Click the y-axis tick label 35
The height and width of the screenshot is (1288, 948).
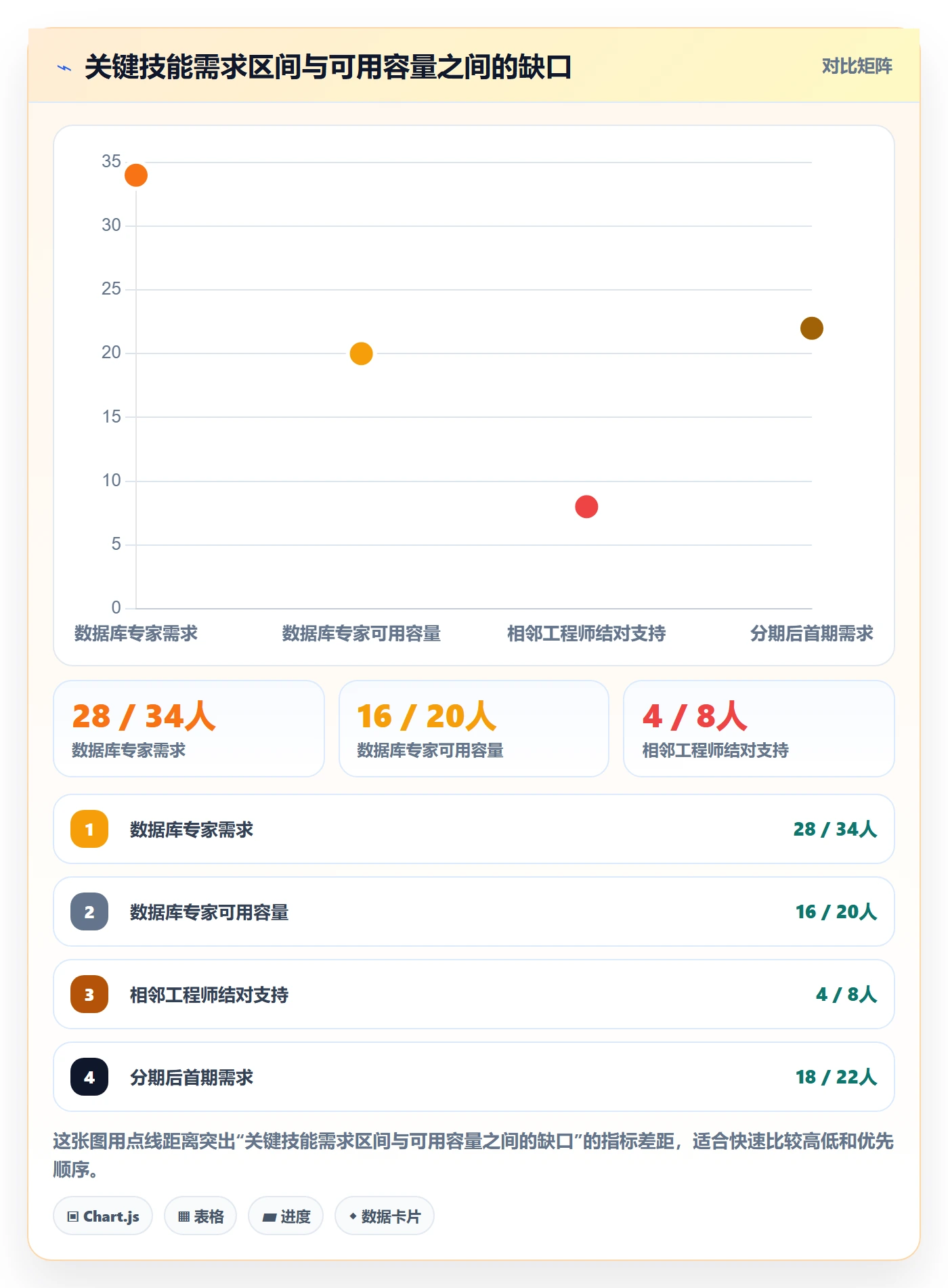point(111,161)
